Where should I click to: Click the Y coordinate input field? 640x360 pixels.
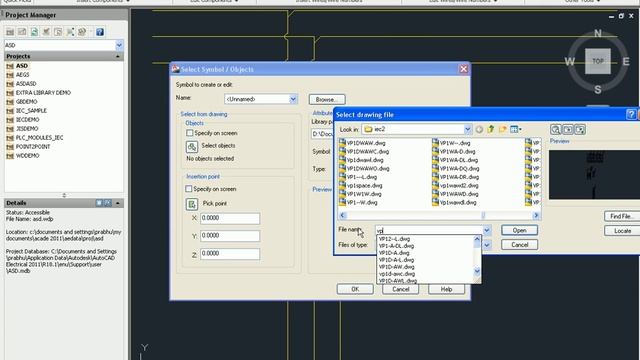tap(230, 236)
